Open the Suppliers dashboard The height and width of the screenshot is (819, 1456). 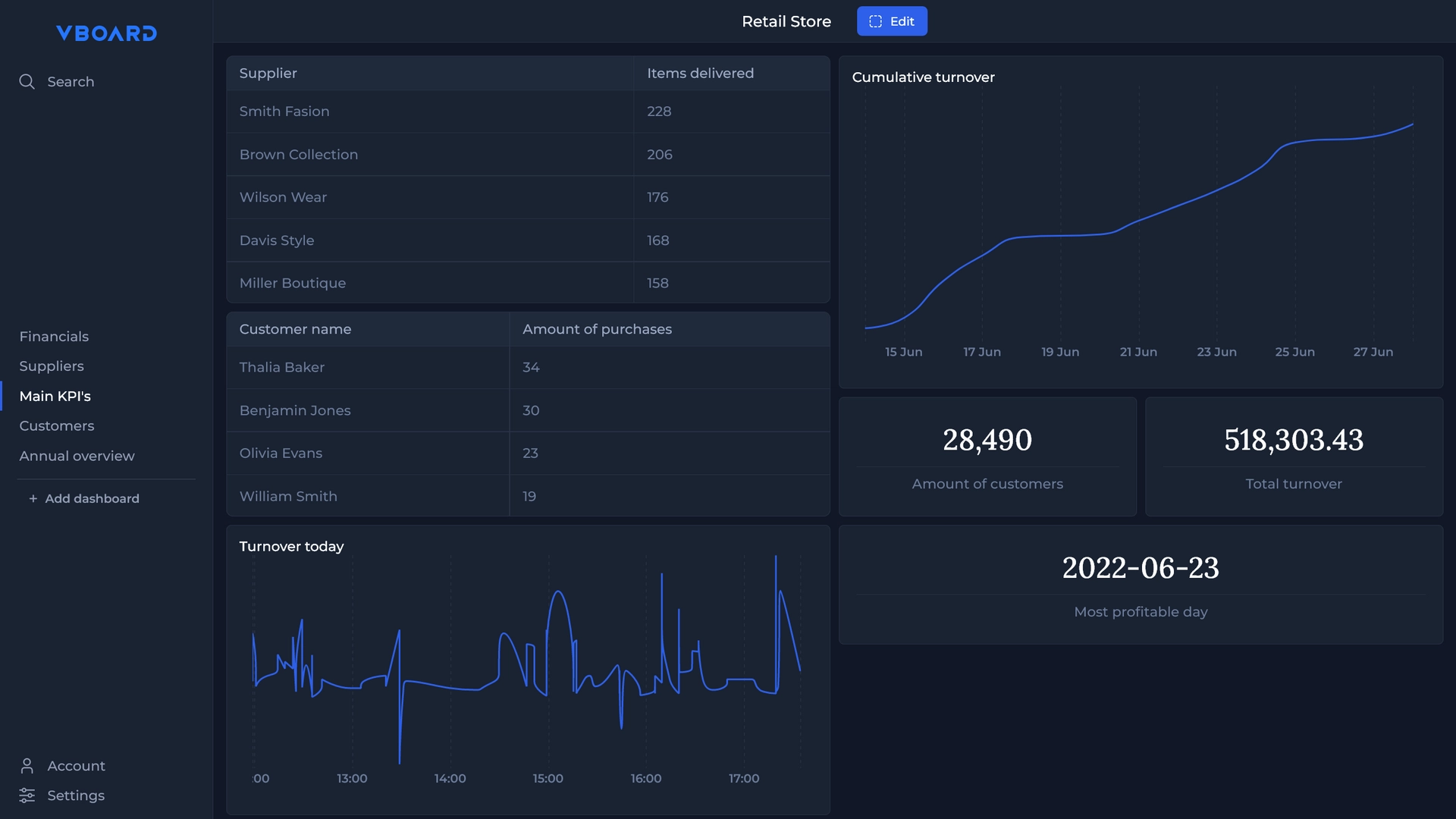point(51,366)
